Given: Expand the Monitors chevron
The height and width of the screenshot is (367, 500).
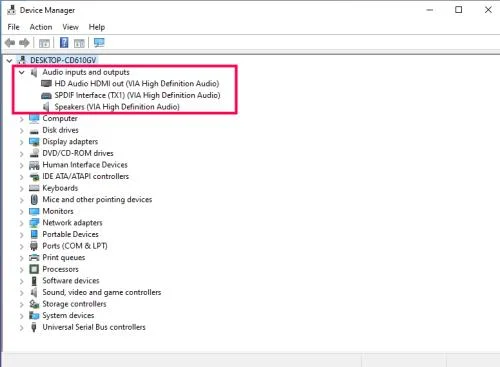Looking at the screenshot, I should pos(22,211).
